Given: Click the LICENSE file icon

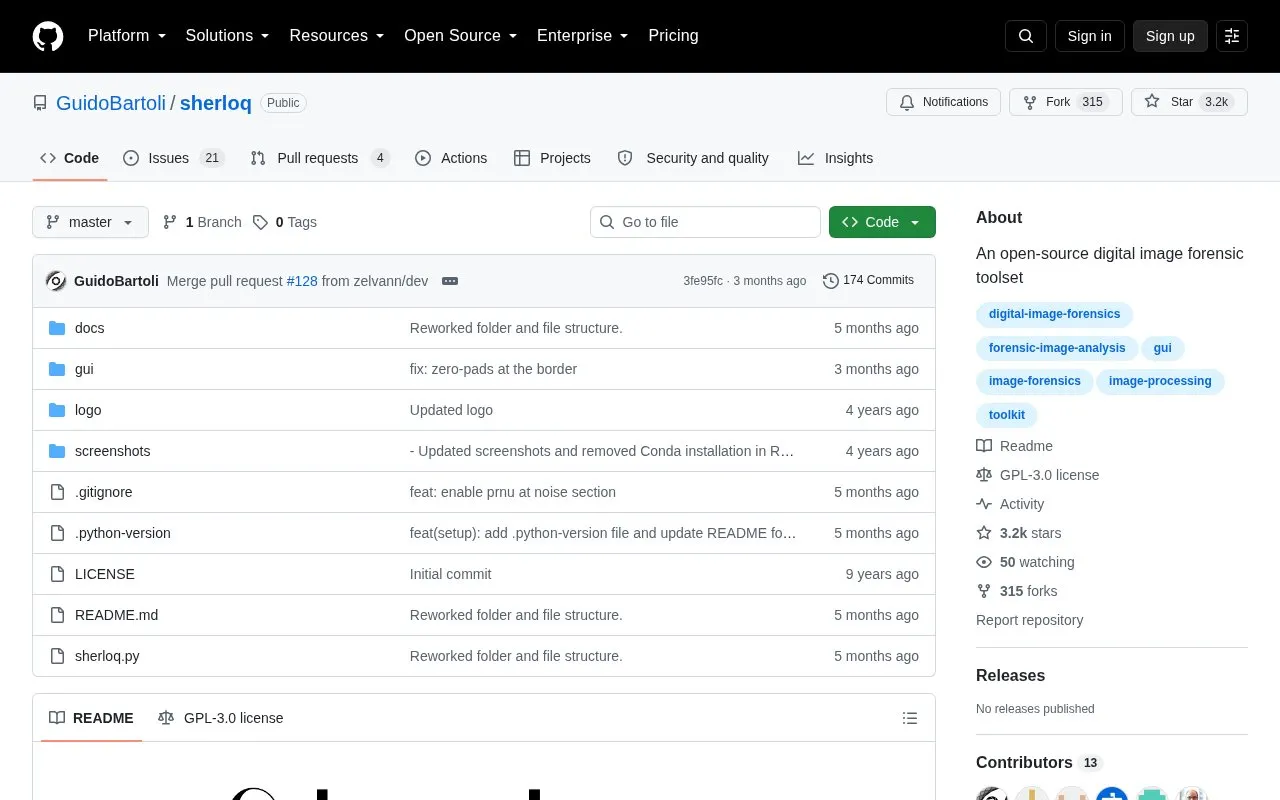Looking at the screenshot, I should [57, 574].
